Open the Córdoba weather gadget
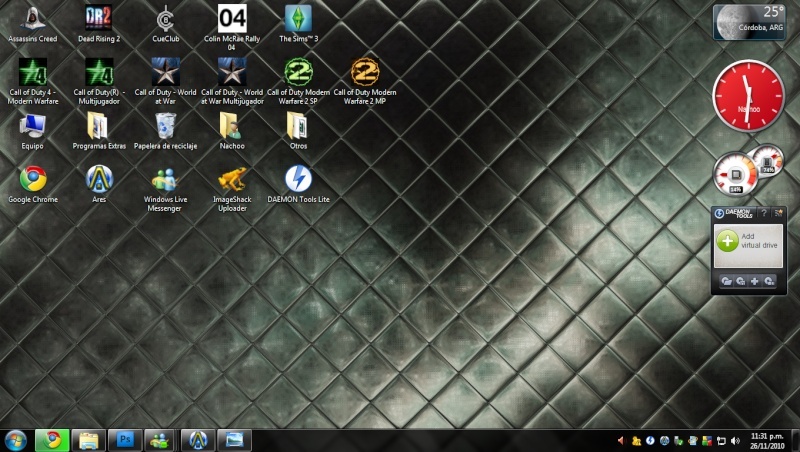Viewport: 800px width, 452px height. tap(749, 21)
